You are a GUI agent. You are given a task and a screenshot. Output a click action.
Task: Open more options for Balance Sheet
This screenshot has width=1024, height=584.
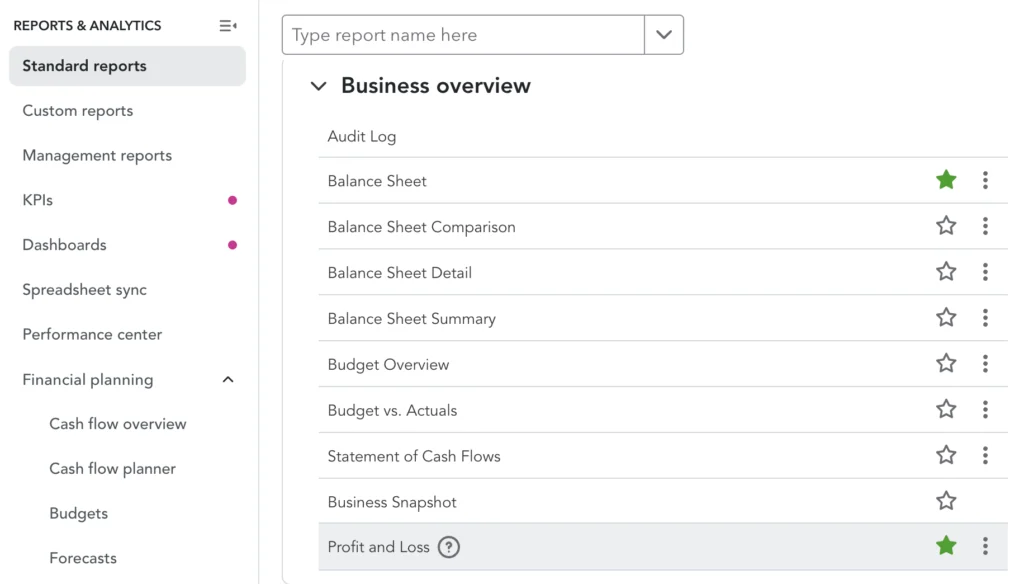(x=985, y=180)
